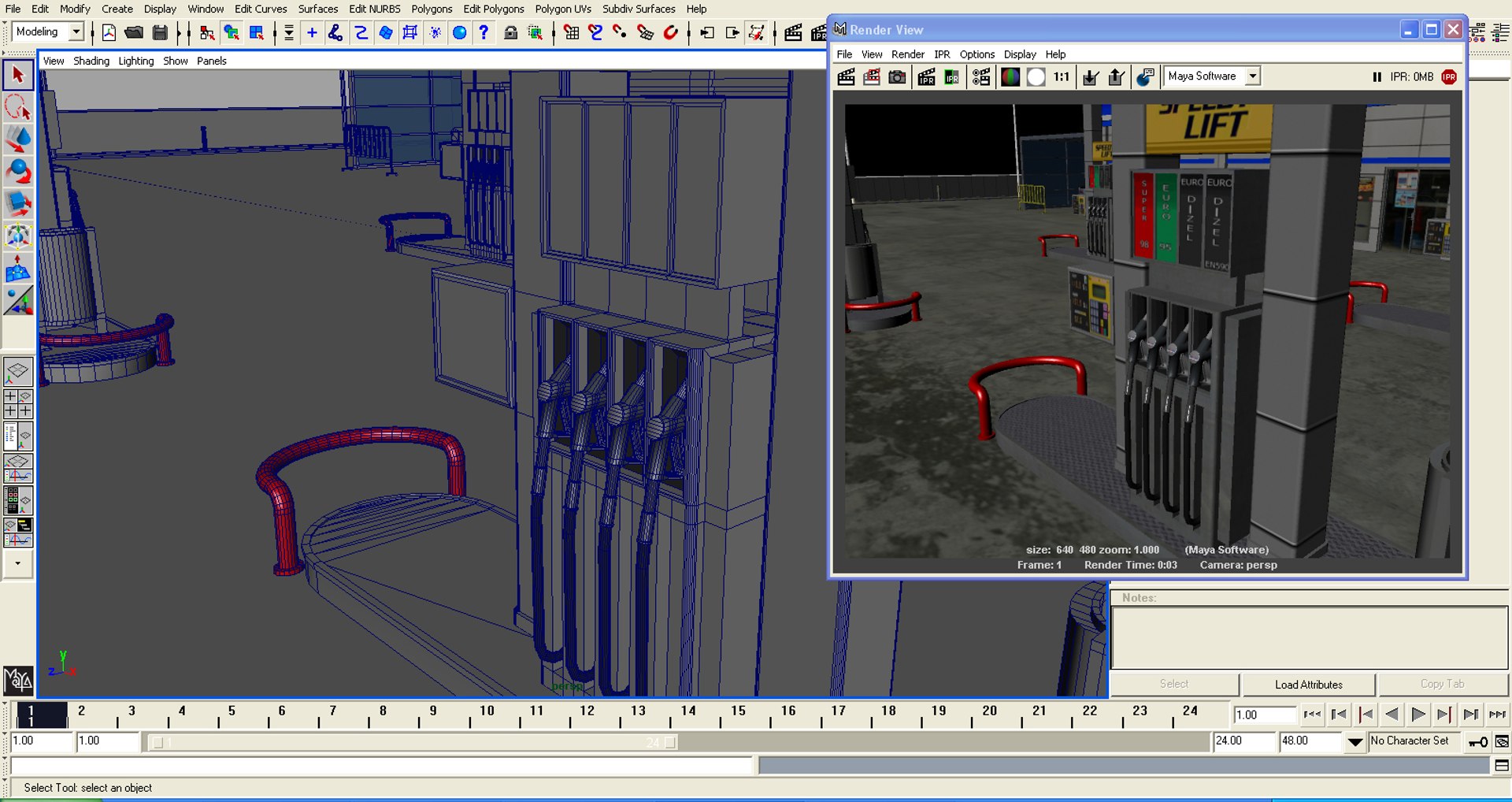Open IPR menu in Render View

point(942,54)
